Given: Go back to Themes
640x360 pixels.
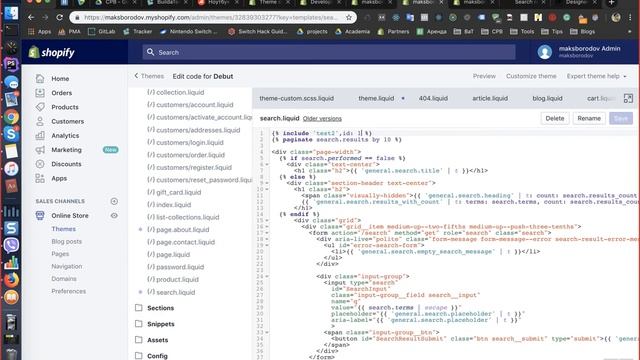Looking at the screenshot, I should tap(149, 76).
